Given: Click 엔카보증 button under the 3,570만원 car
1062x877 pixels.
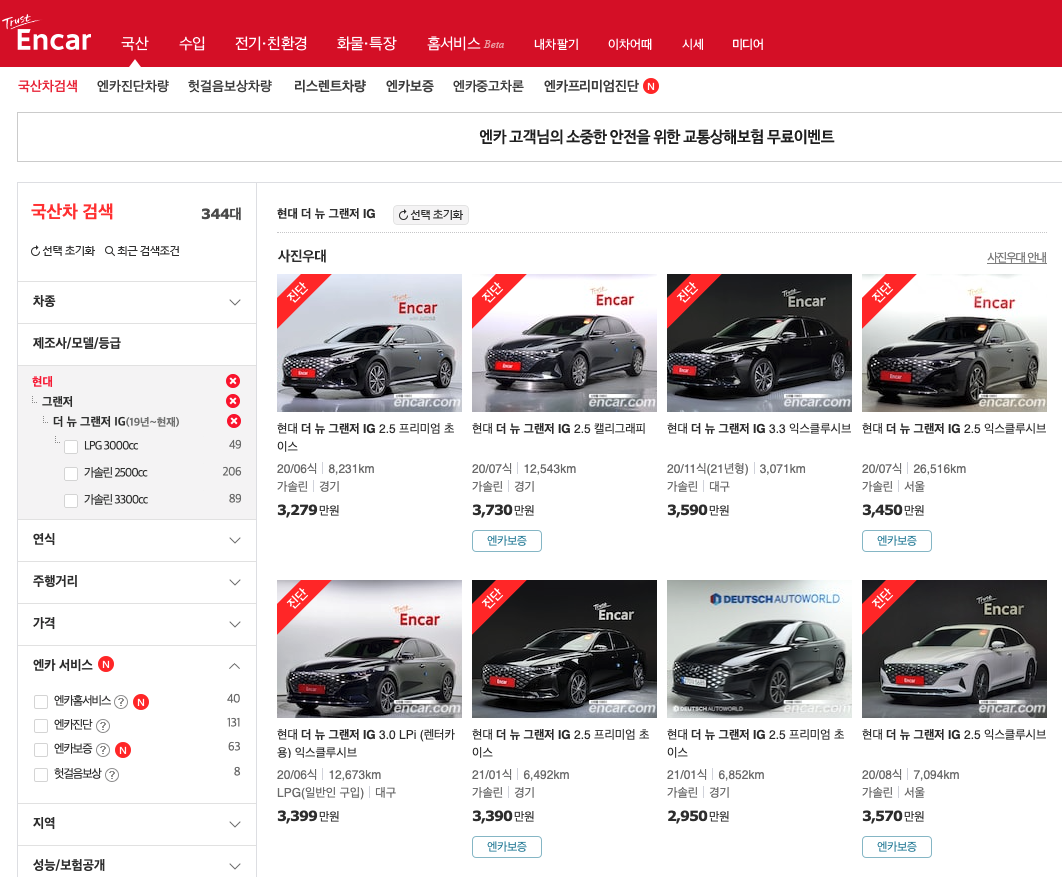Looking at the screenshot, I should [897, 847].
